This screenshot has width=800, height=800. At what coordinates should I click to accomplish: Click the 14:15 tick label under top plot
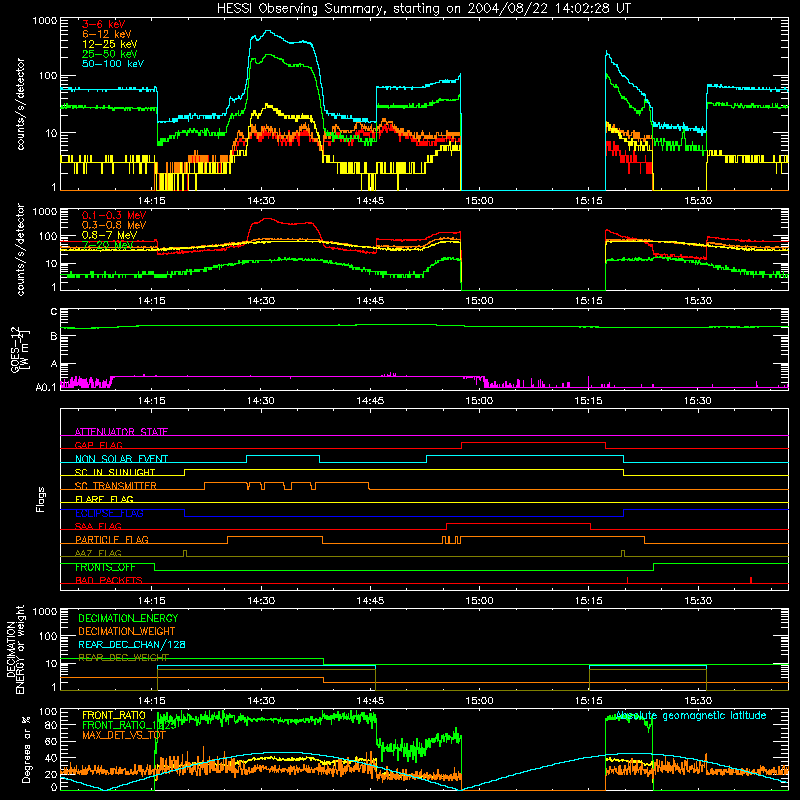[x=152, y=201]
